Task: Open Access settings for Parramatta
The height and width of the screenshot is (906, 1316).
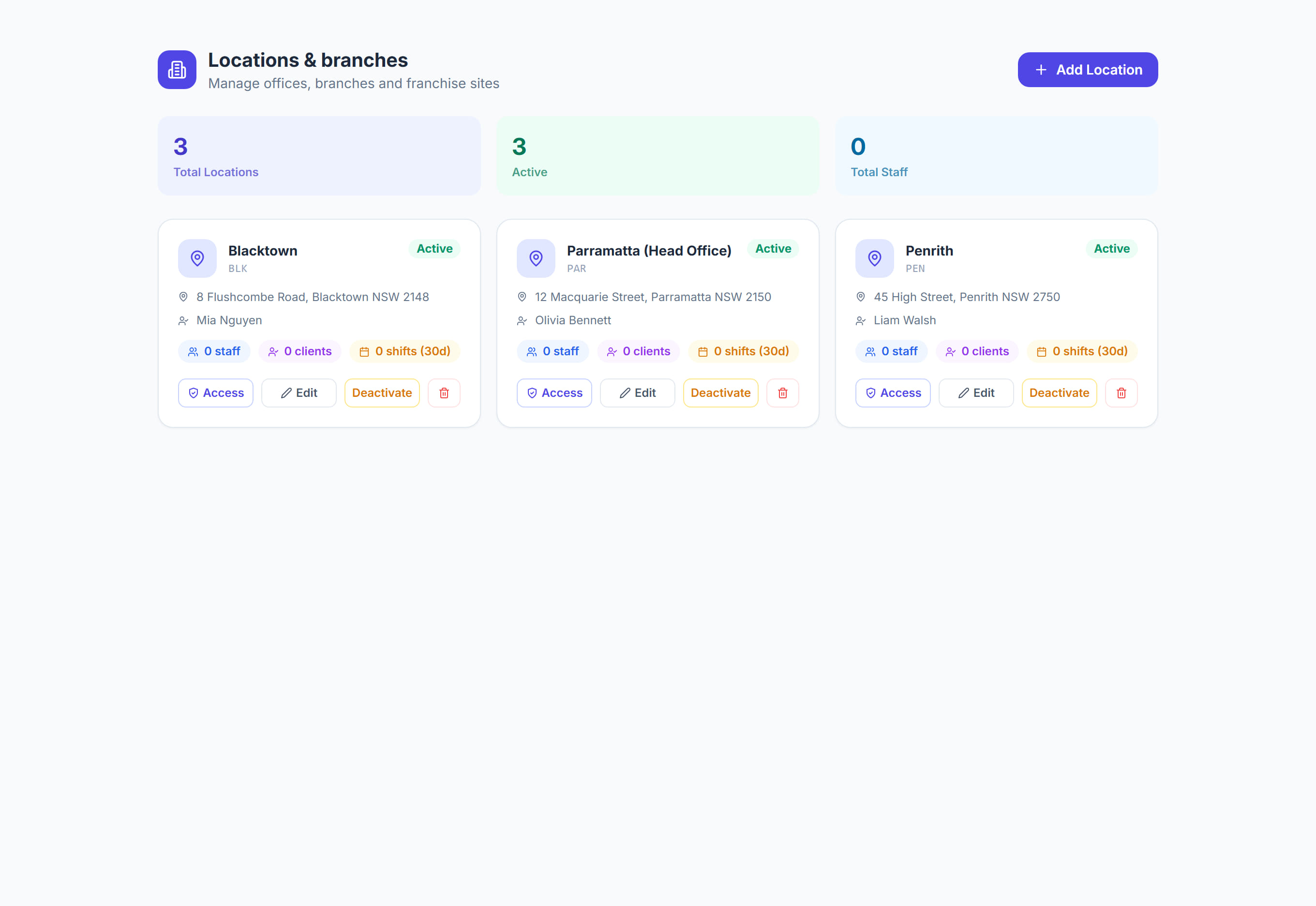Action: click(x=554, y=393)
